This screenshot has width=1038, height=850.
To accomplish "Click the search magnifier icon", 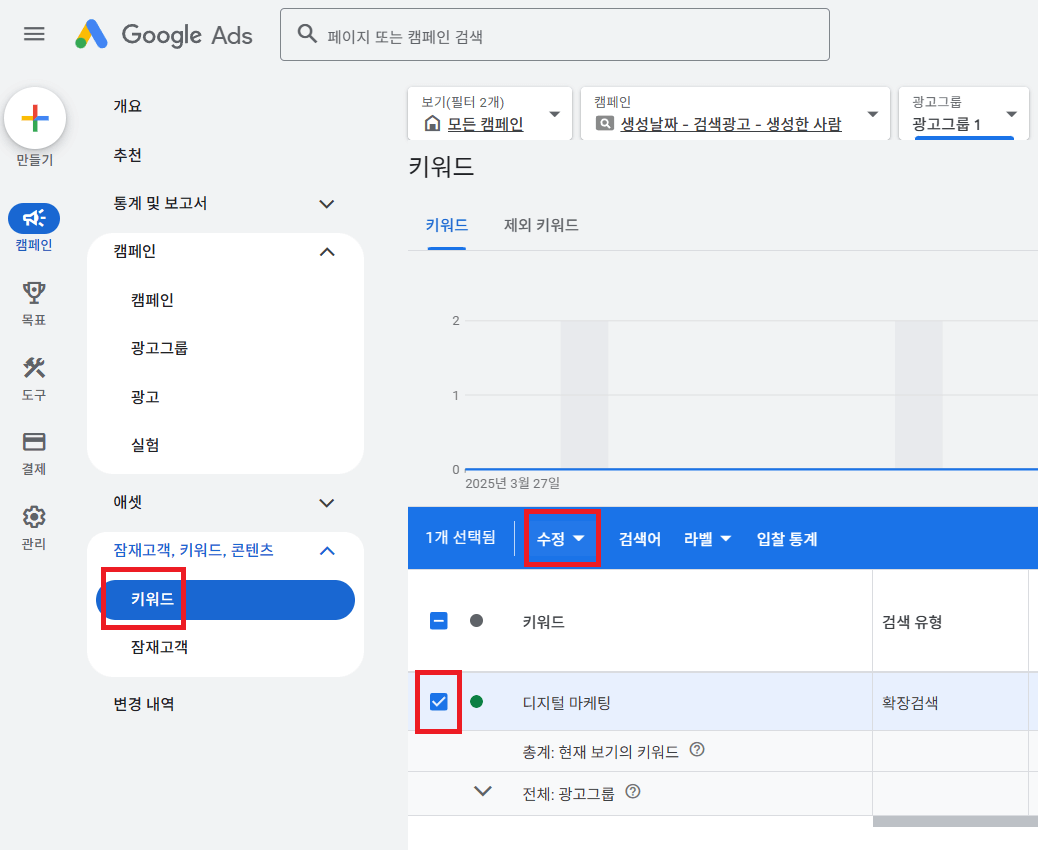I will pyautogui.click(x=306, y=34).
